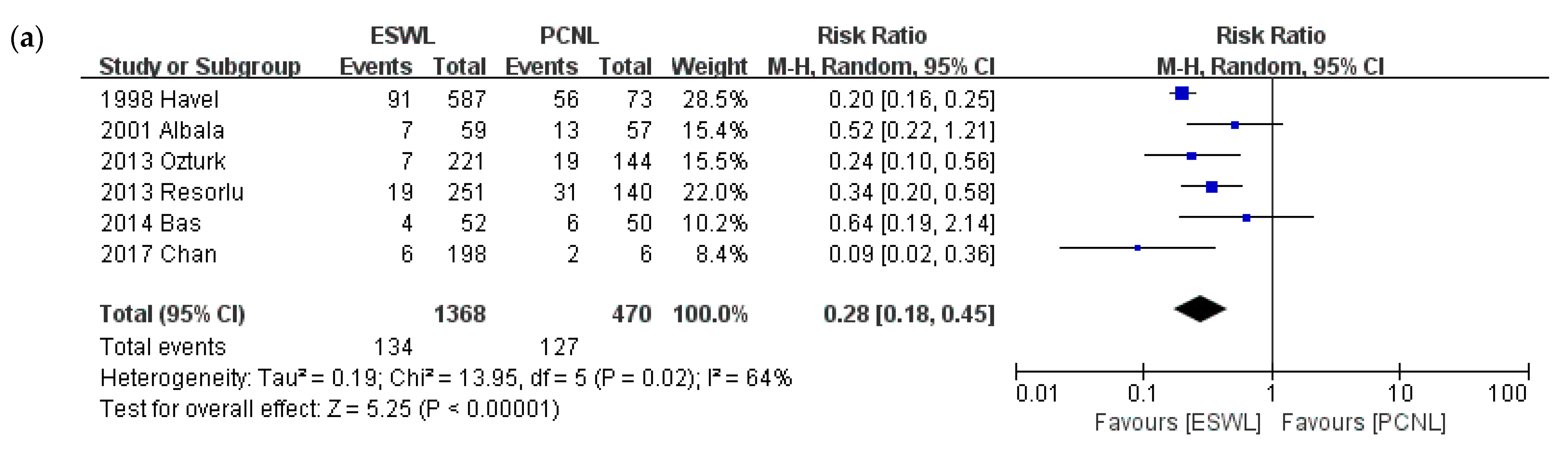Click the Heterogeneity statistics line
Image resolution: width=1568 pixels, height=457 pixels.
pos(445,378)
